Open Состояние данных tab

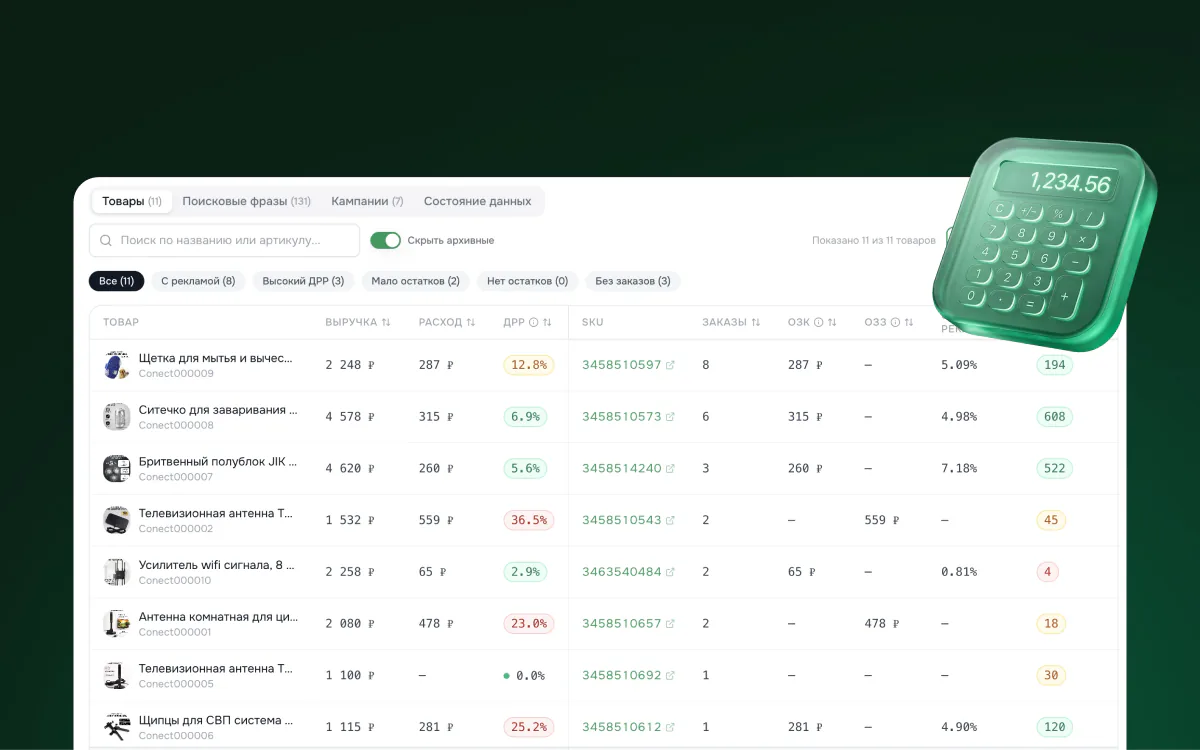point(477,201)
